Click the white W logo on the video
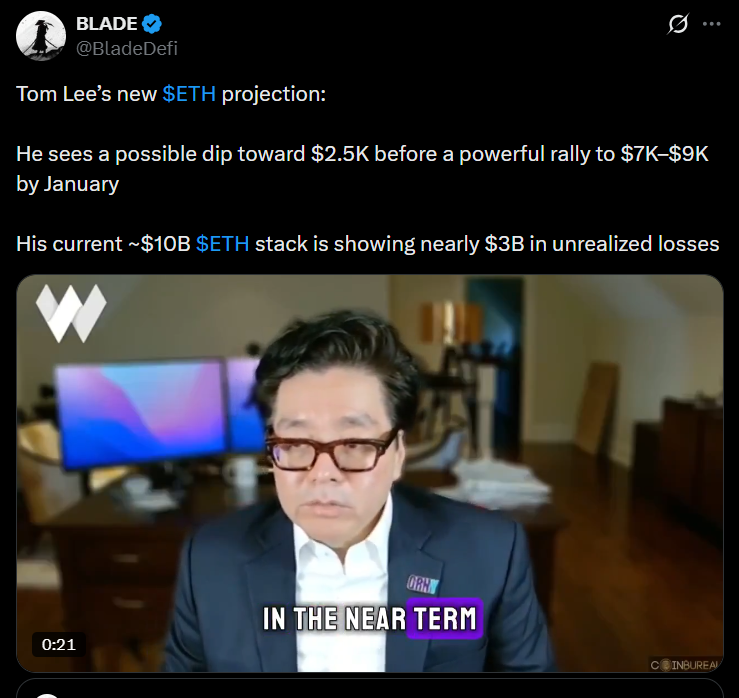Image resolution: width=739 pixels, height=698 pixels. click(71, 313)
